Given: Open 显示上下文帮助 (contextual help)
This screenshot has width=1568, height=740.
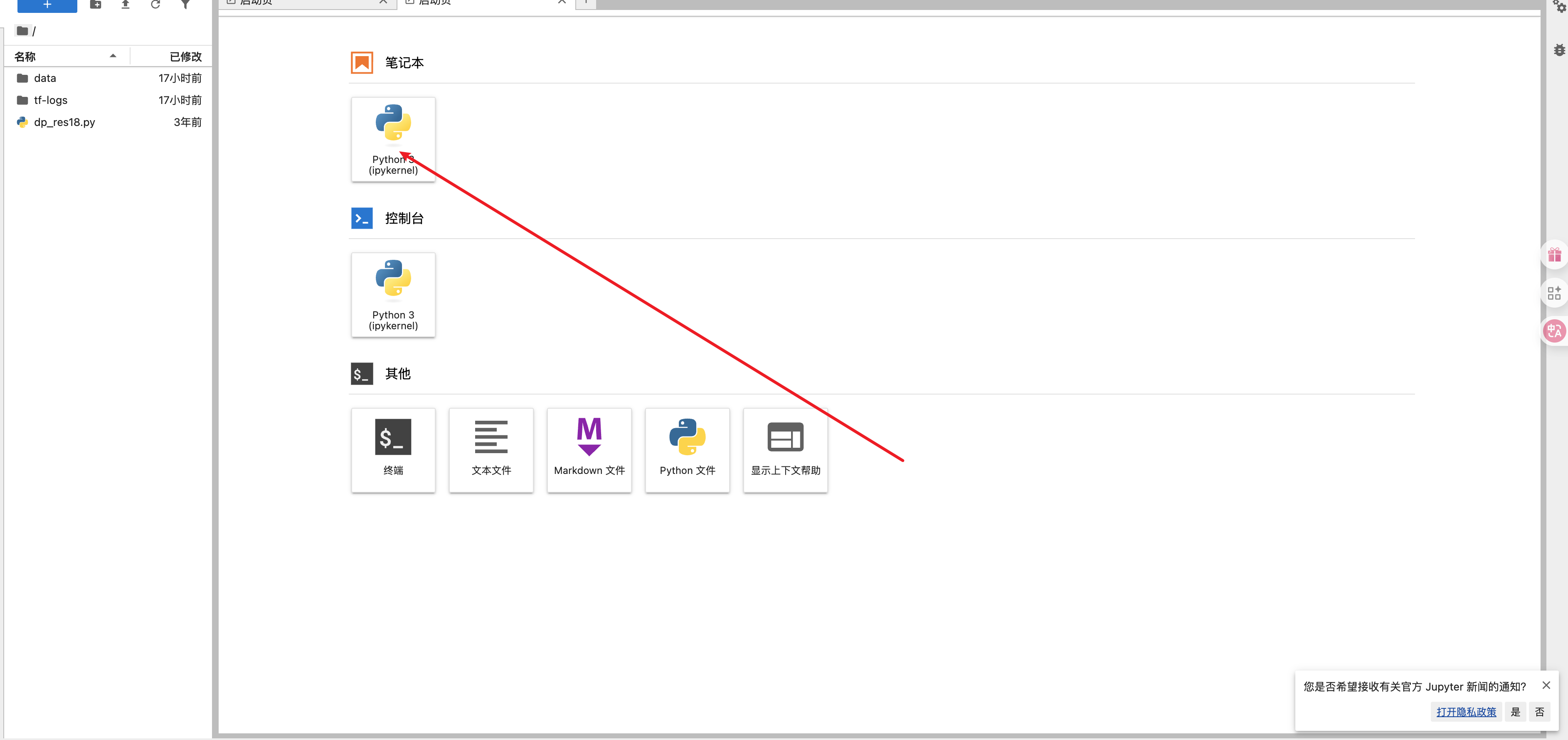Looking at the screenshot, I should [x=784, y=450].
